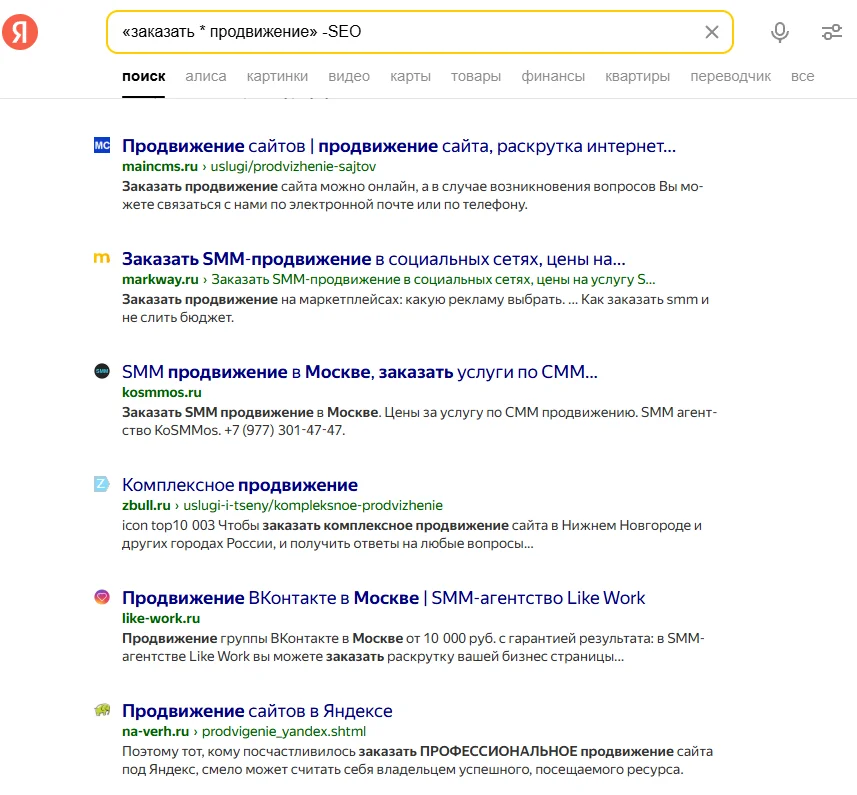857x795 pixels.
Task: Expand the все services menu
Action: pos(802,76)
